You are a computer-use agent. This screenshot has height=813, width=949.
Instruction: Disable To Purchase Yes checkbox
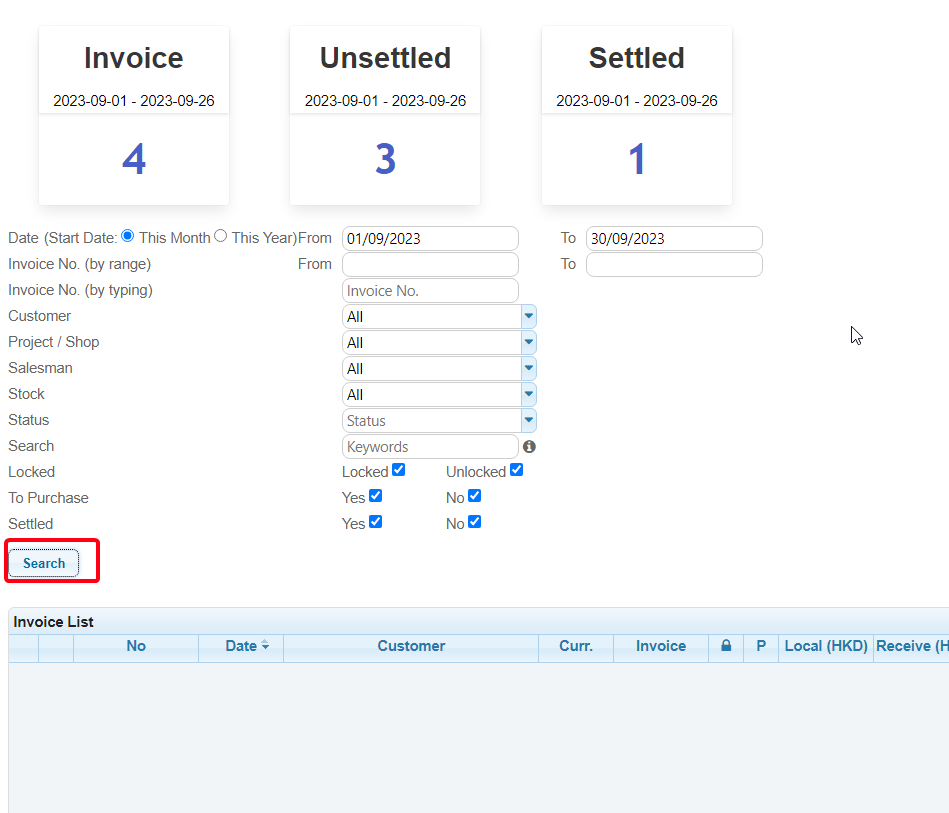(x=375, y=496)
